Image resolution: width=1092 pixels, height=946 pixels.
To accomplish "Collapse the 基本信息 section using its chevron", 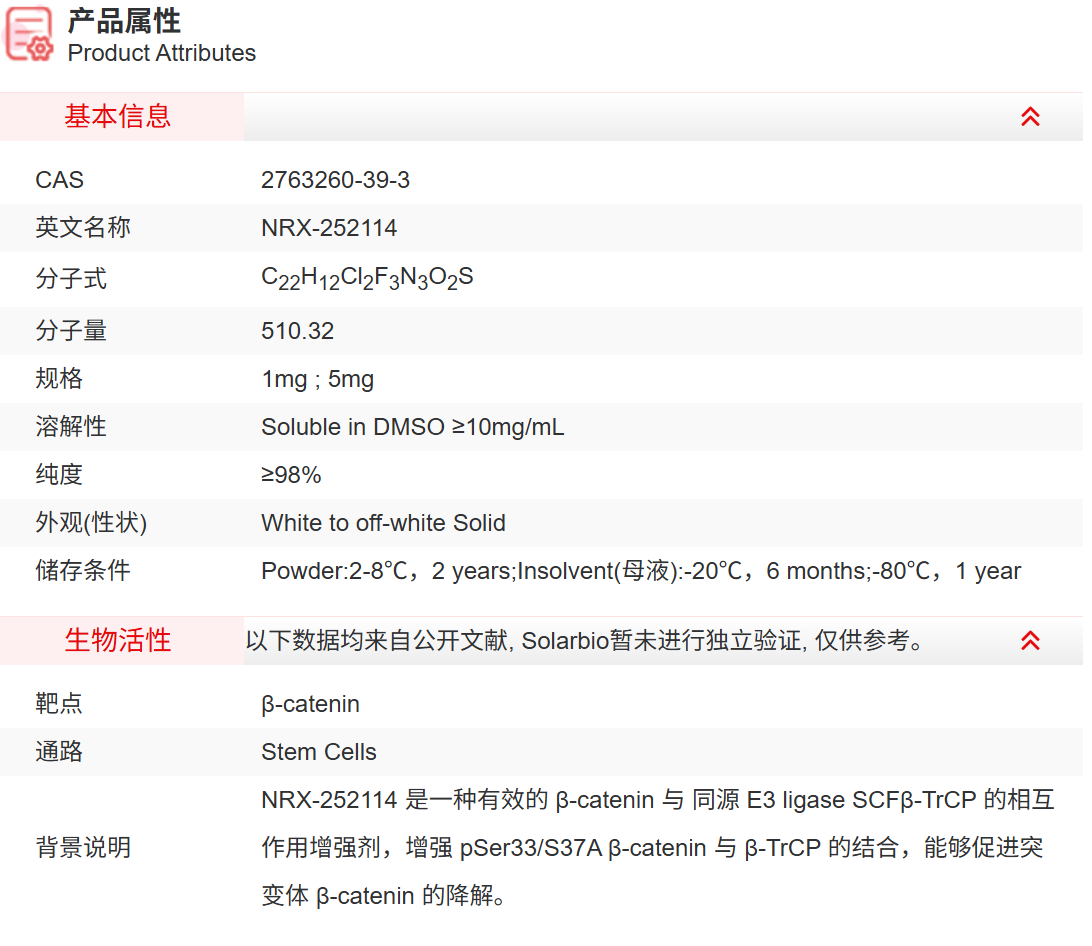I will (x=1030, y=117).
